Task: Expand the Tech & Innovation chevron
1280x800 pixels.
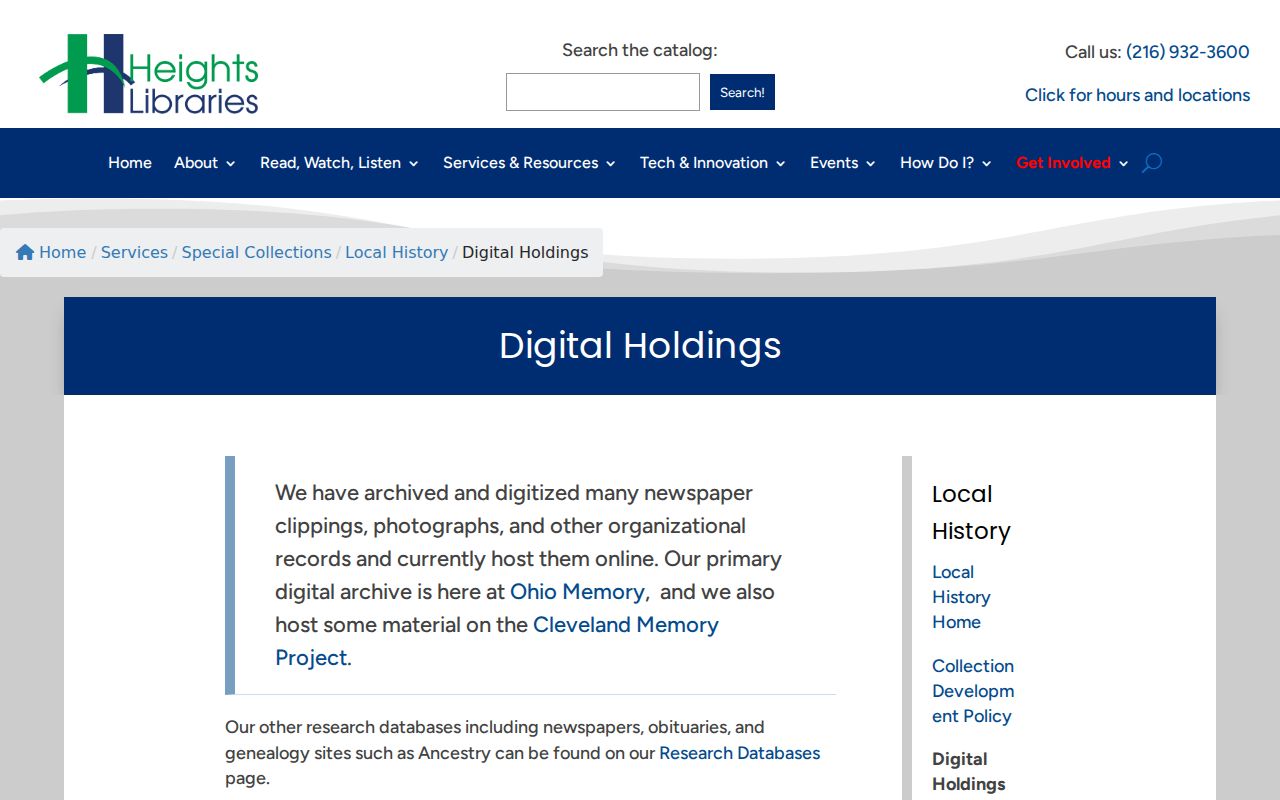Action: click(x=781, y=164)
